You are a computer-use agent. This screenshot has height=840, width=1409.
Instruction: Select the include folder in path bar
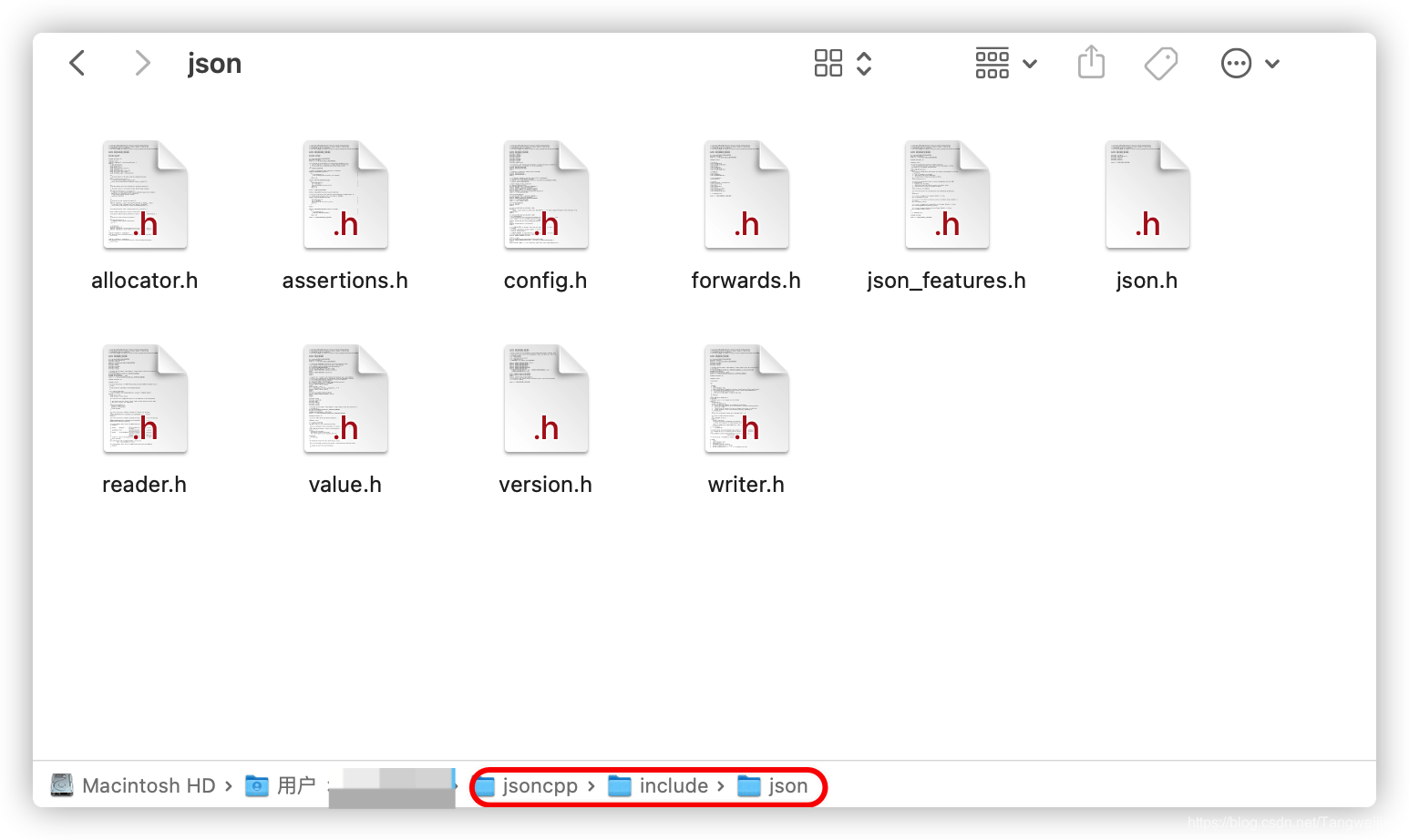pos(658,785)
